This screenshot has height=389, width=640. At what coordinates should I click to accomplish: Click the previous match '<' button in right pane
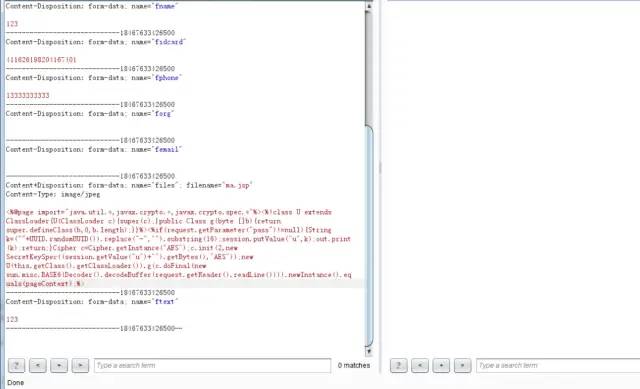pos(420,365)
